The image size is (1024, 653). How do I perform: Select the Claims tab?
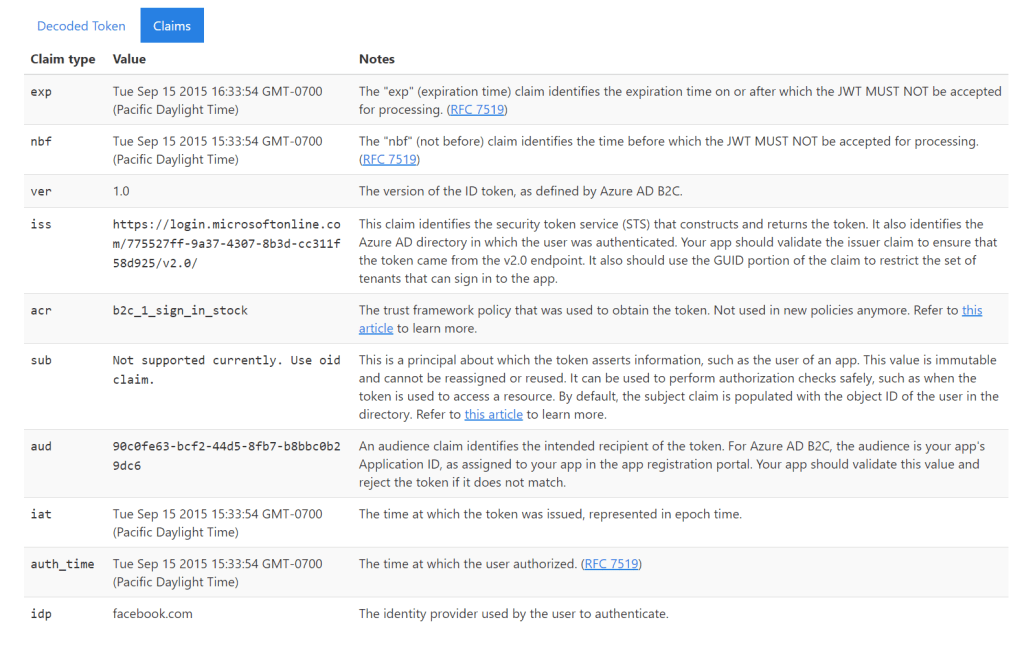click(171, 25)
